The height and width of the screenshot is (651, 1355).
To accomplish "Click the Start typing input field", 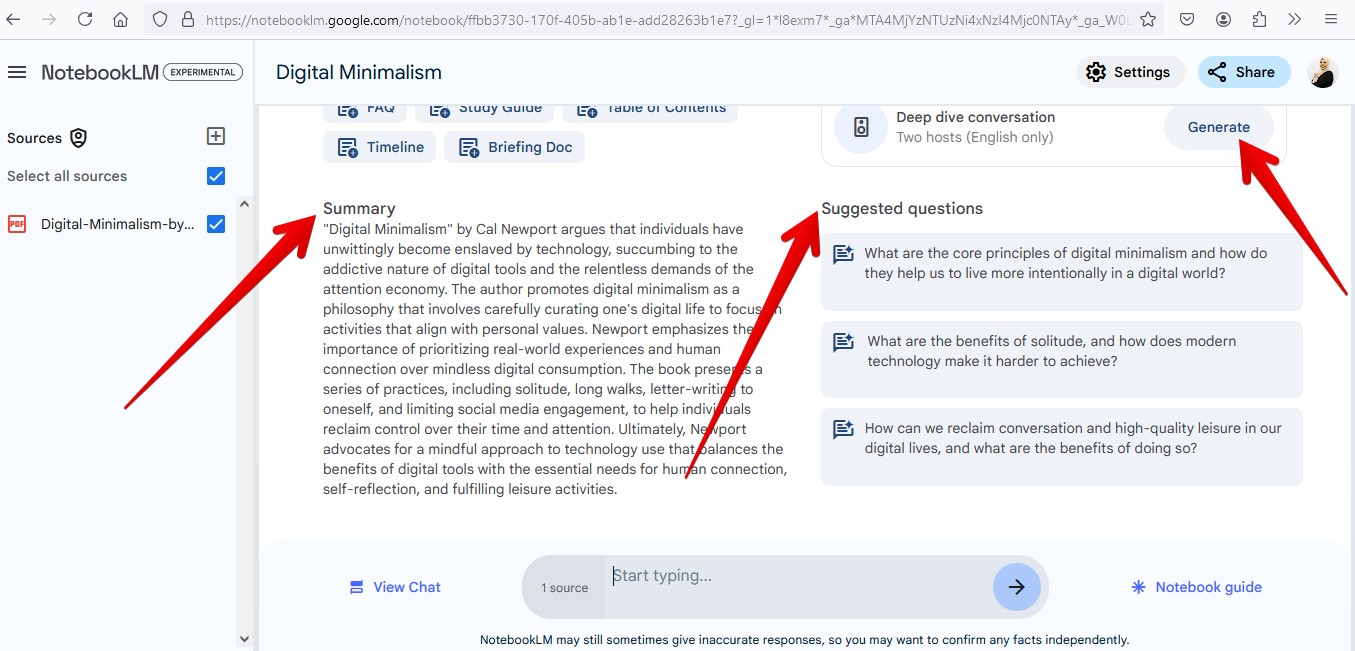I will [795, 577].
